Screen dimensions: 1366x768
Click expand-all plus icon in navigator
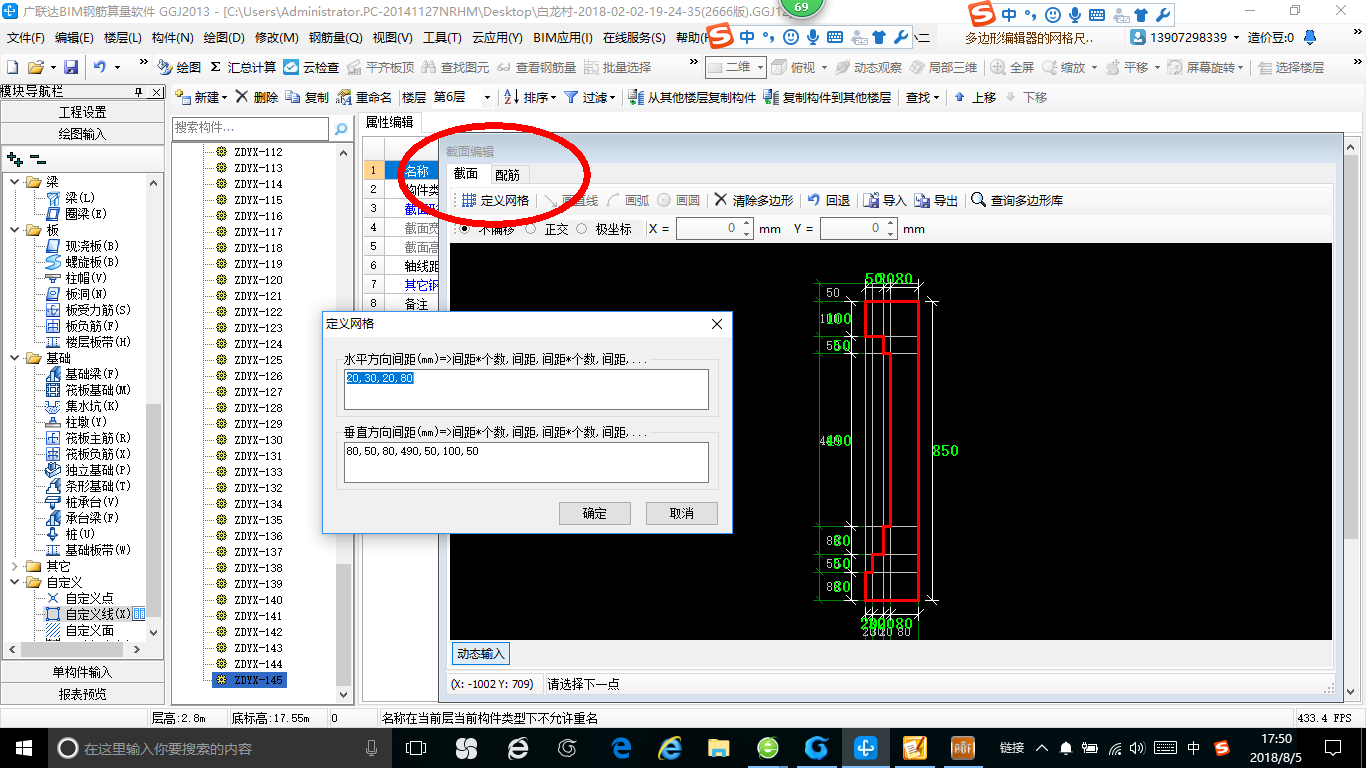(x=15, y=158)
